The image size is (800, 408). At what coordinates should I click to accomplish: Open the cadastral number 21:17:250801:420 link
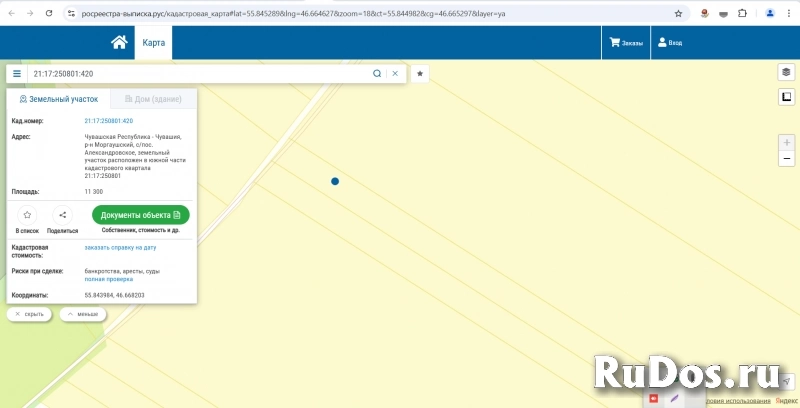point(109,121)
